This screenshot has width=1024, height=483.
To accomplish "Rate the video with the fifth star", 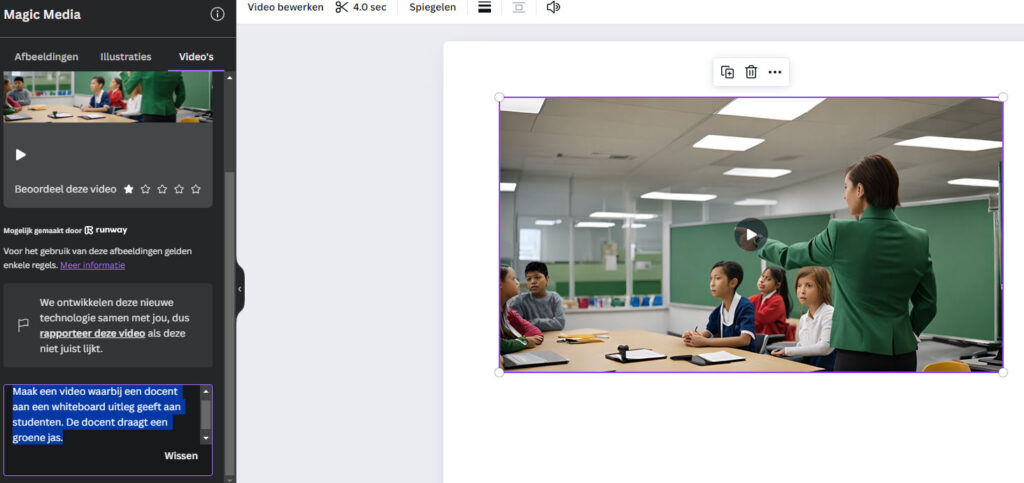I will point(196,189).
